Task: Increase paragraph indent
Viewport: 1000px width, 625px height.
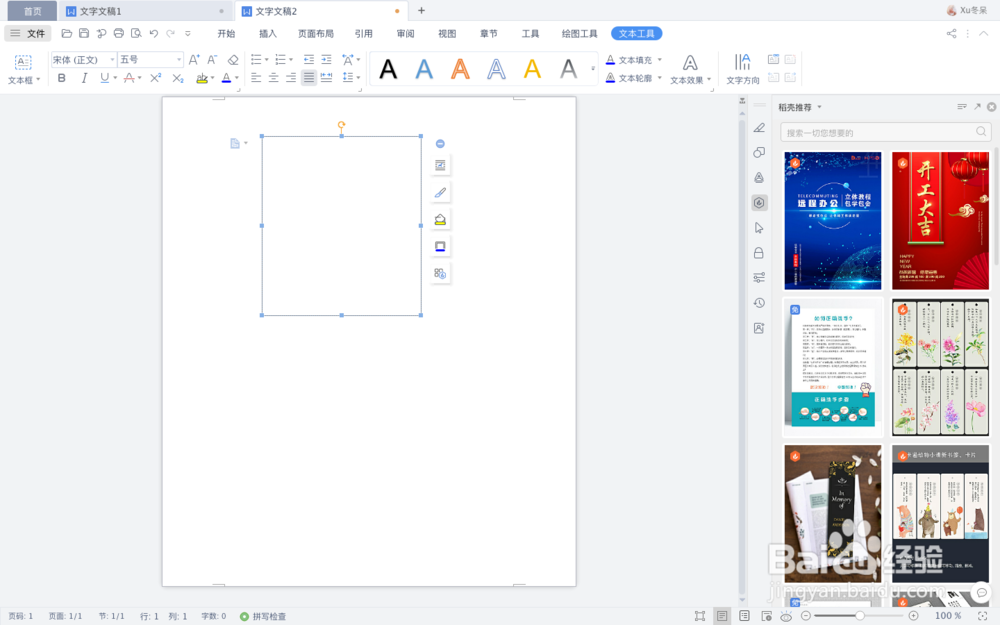Action: [x=327, y=59]
